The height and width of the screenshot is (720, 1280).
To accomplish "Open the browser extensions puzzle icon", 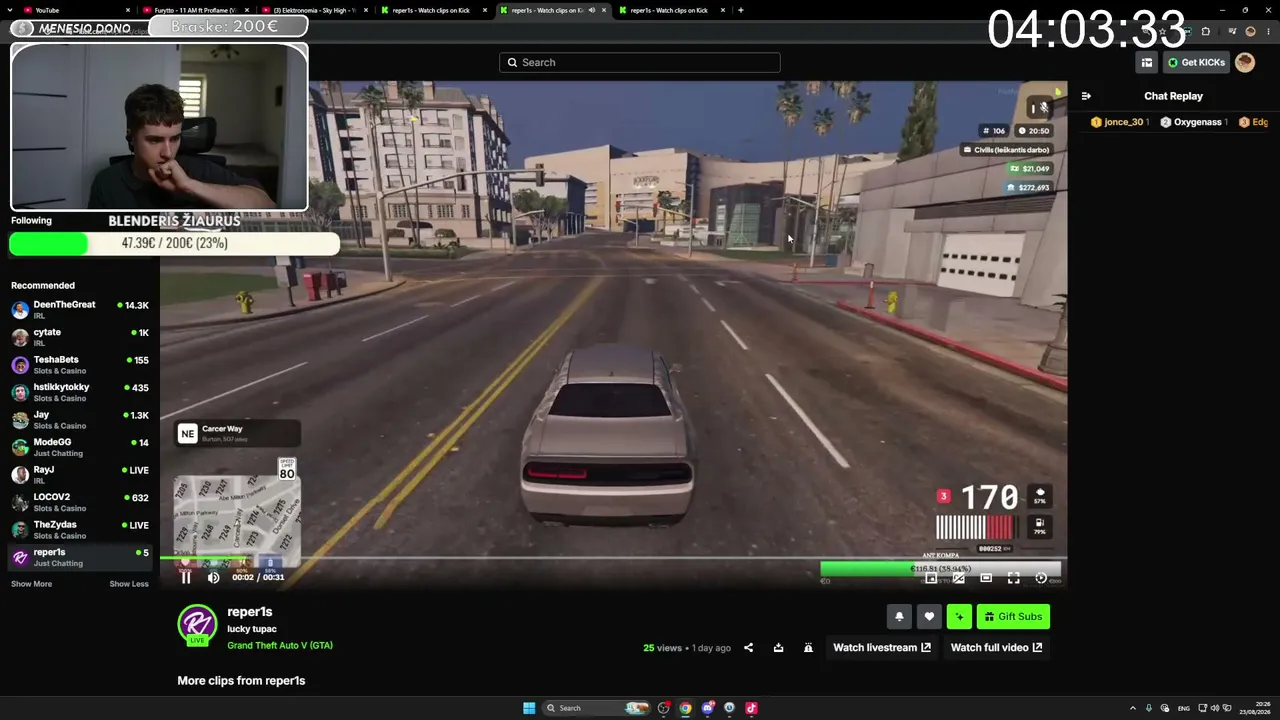I will pos(1206,31).
